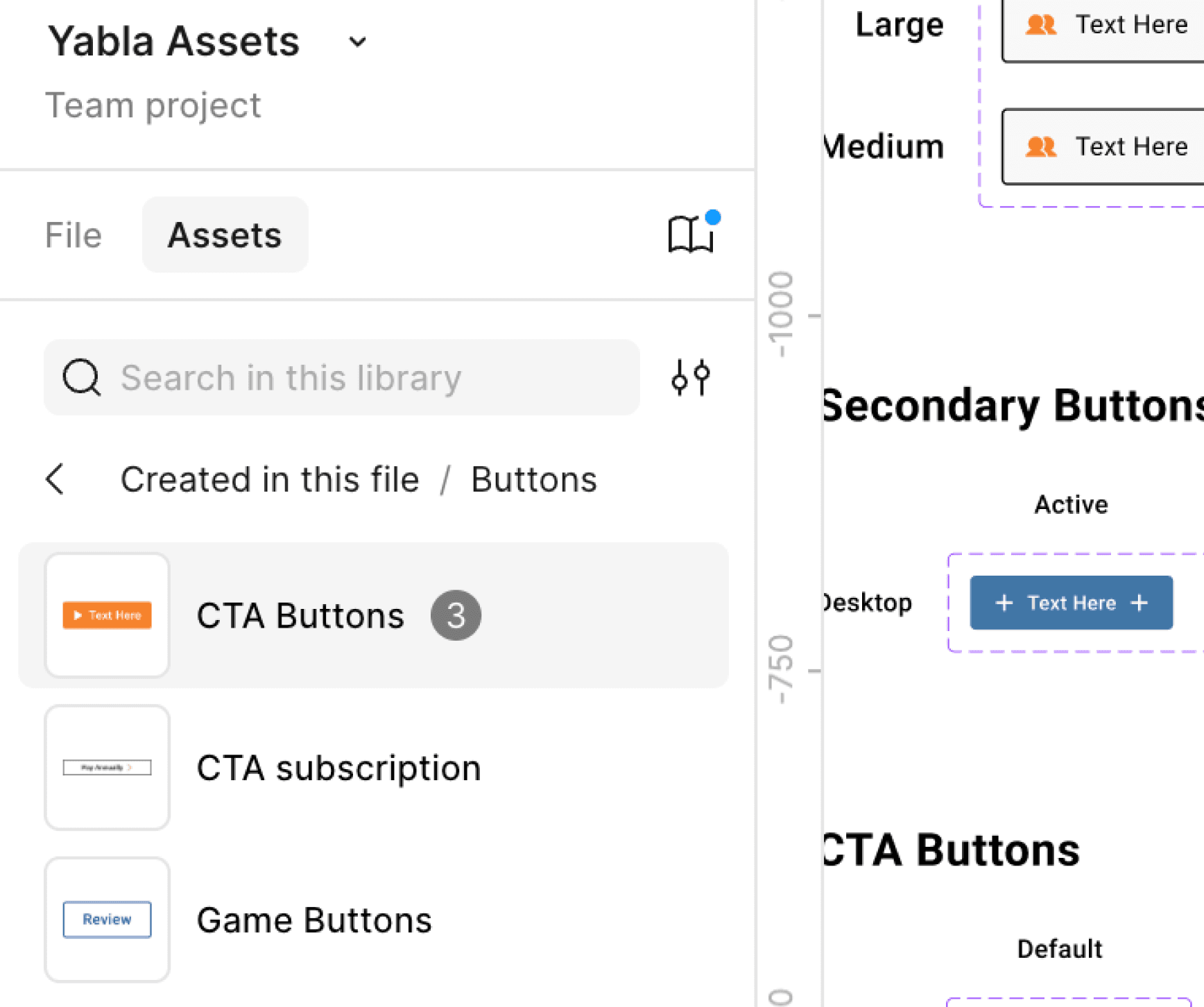This screenshot has height=1007, width=1204.
Task: Expand the Yabla Assets file dropdown
Action: tap(357, 42)
